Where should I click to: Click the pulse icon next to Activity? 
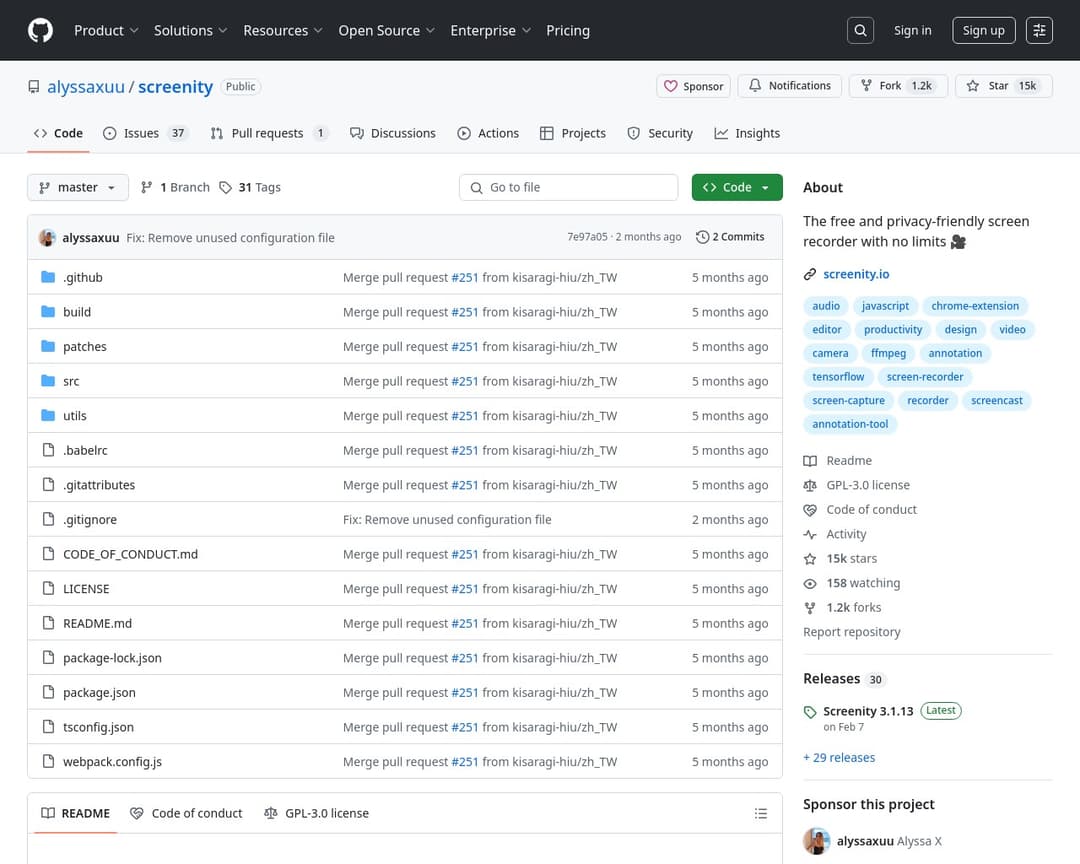(810, 535)
